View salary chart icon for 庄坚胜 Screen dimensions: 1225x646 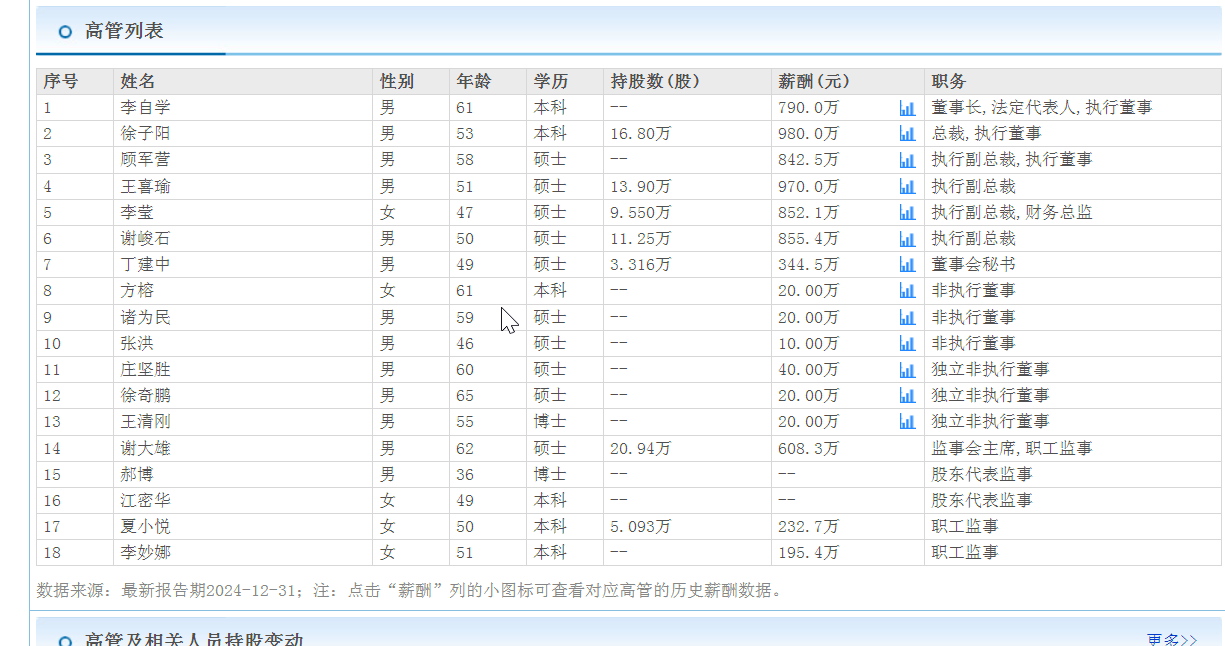pyautogui.click(x=907, y=370)
